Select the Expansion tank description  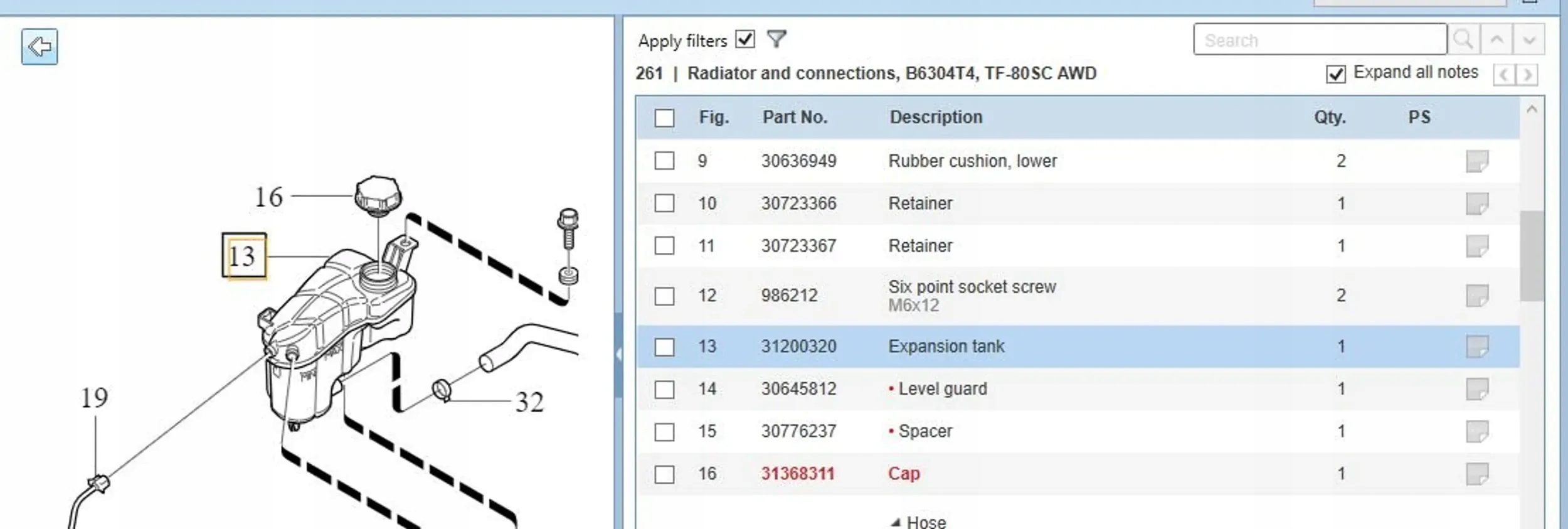coord(946,346)
